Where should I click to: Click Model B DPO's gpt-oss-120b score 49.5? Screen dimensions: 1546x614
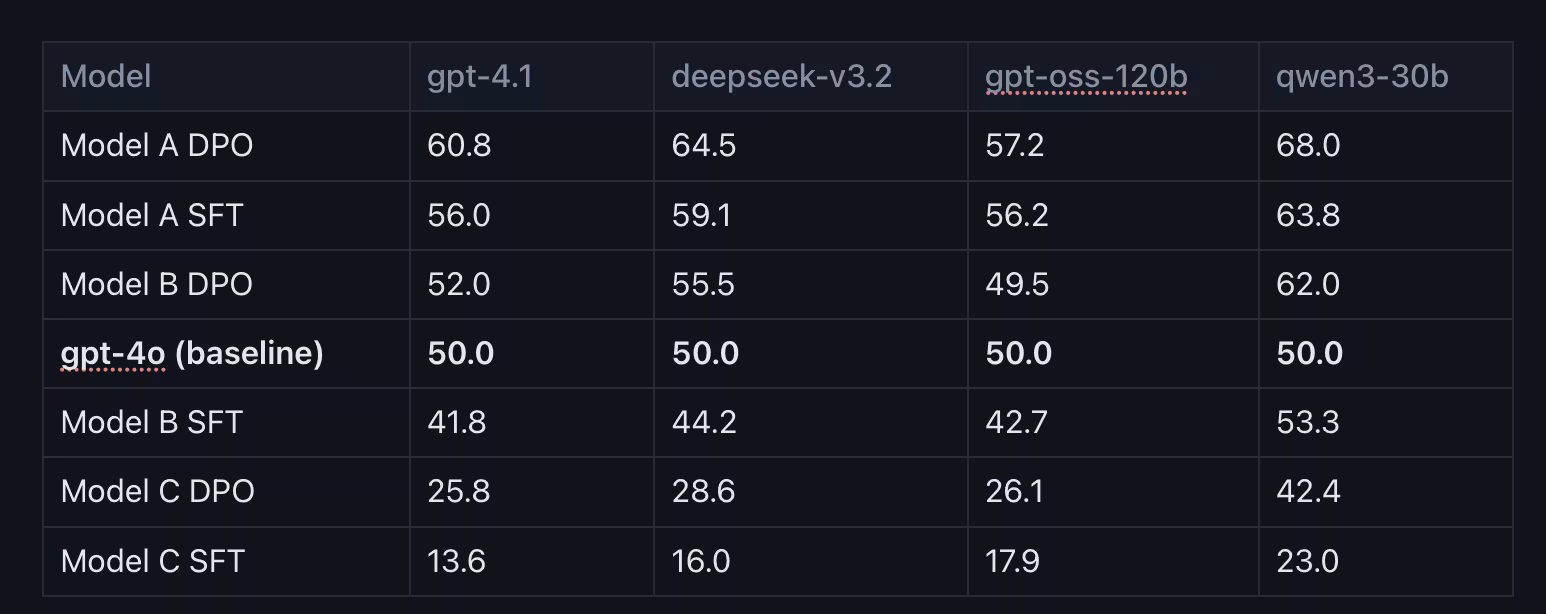coord(1017,284)
